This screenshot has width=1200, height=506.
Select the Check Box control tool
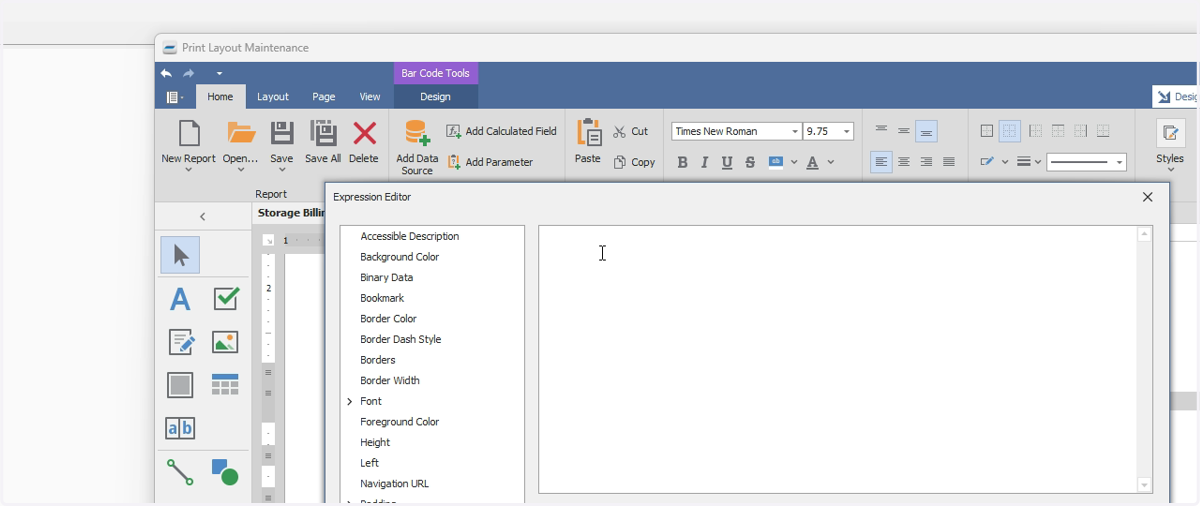coord(226,298)
